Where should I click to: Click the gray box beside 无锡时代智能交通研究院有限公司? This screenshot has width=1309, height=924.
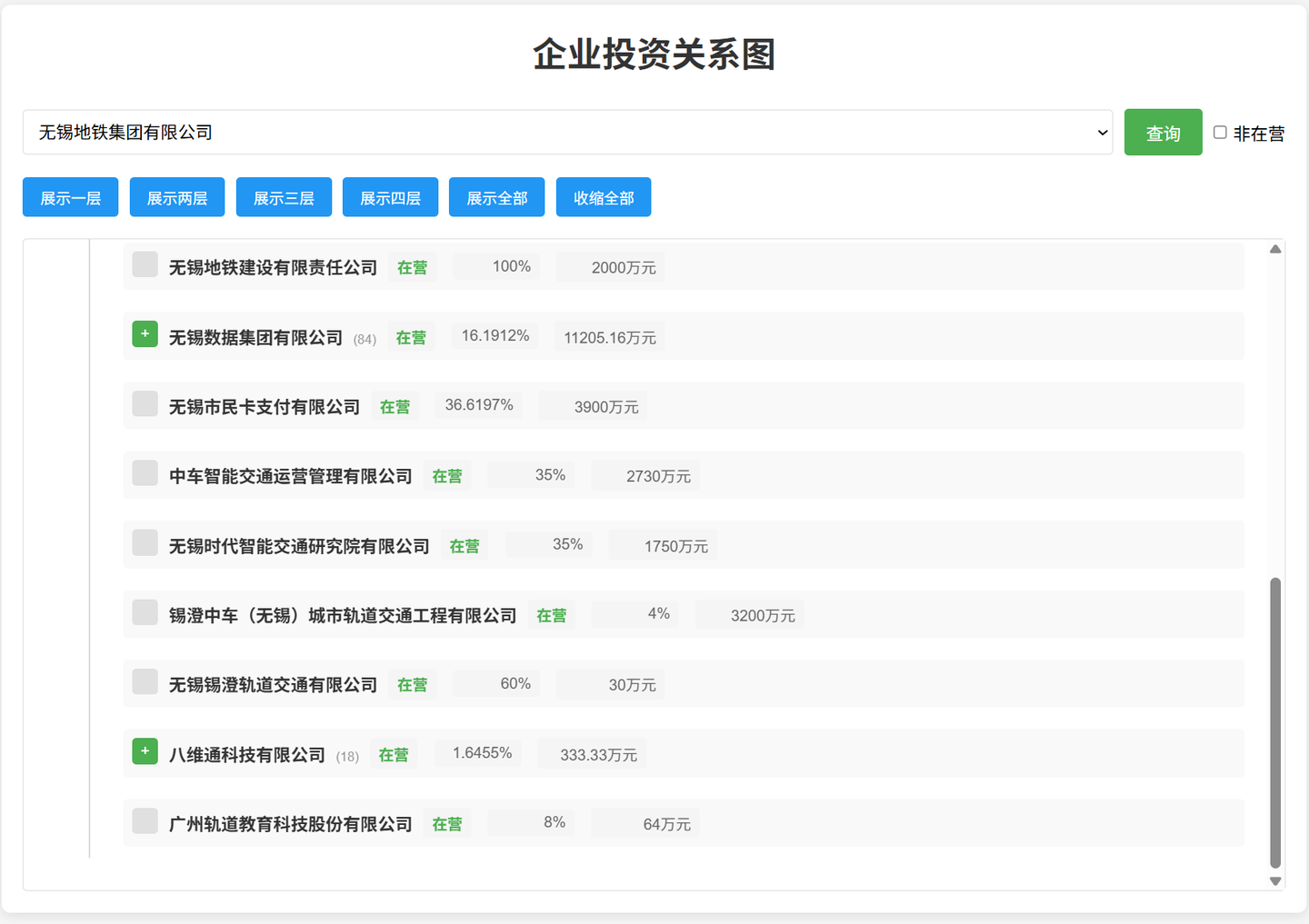(x=145, y=542)
